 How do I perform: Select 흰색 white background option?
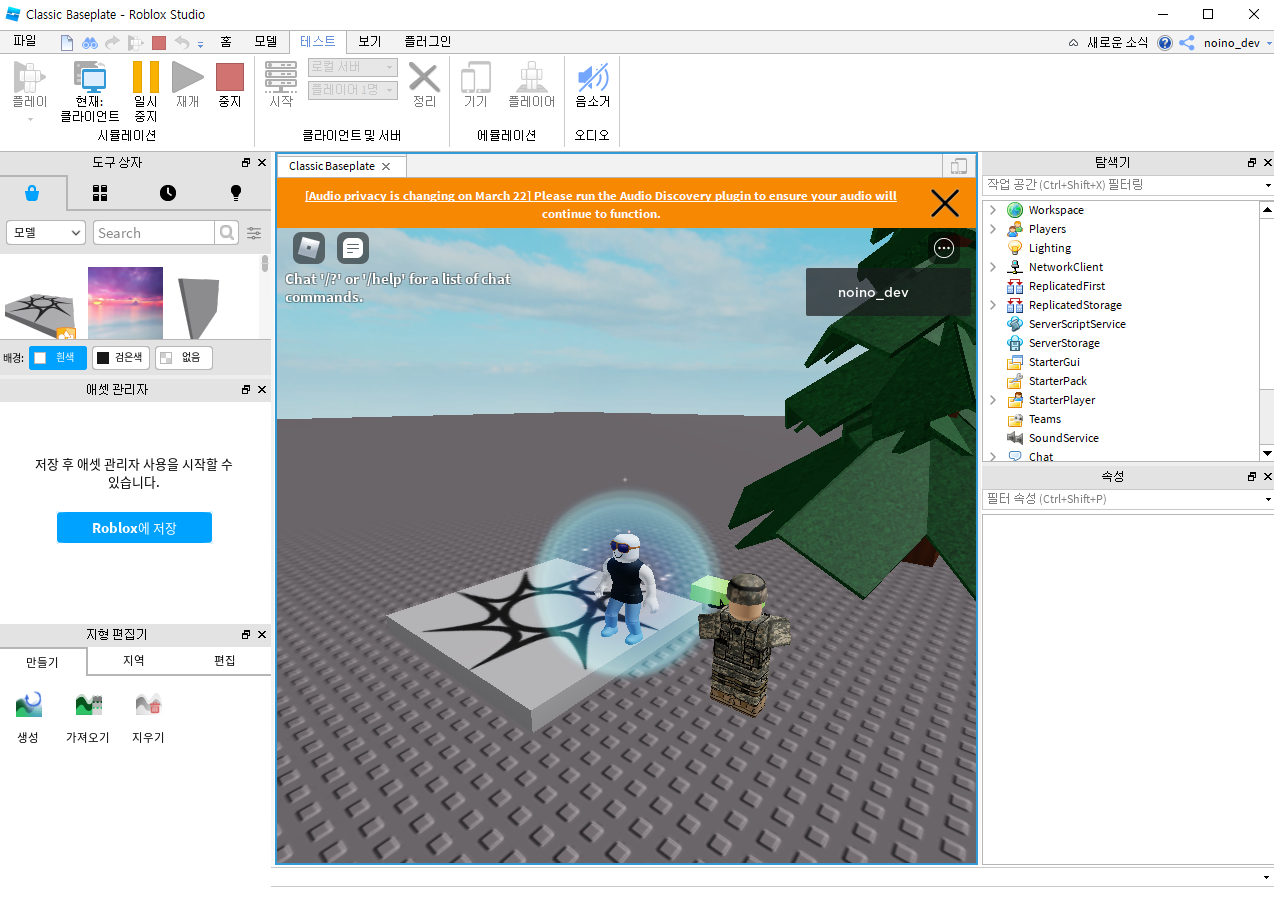[58, 357]
